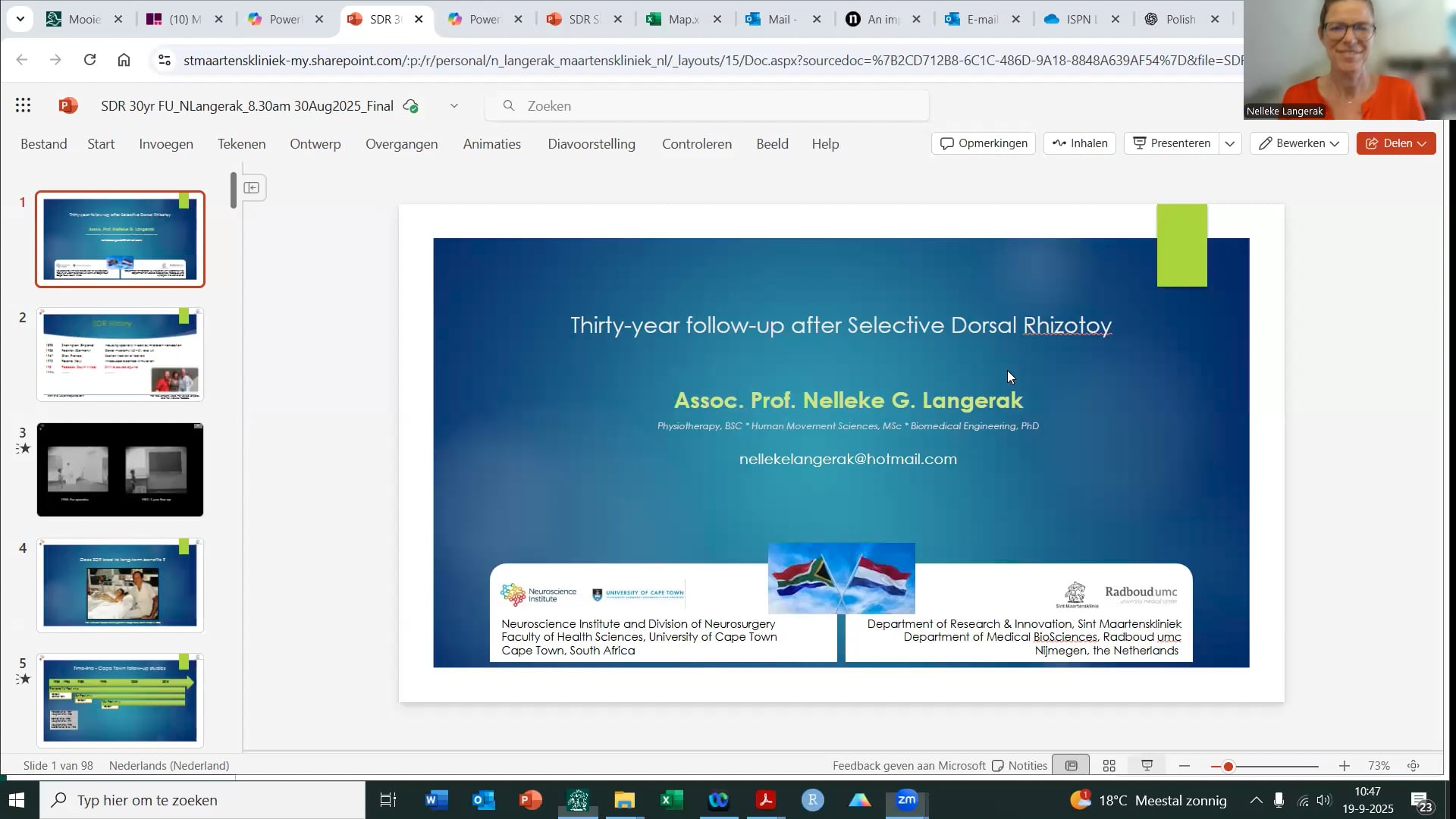The image size is (1456, 819).
Task: Click the zoom in plus icon
Action: 1344,766
